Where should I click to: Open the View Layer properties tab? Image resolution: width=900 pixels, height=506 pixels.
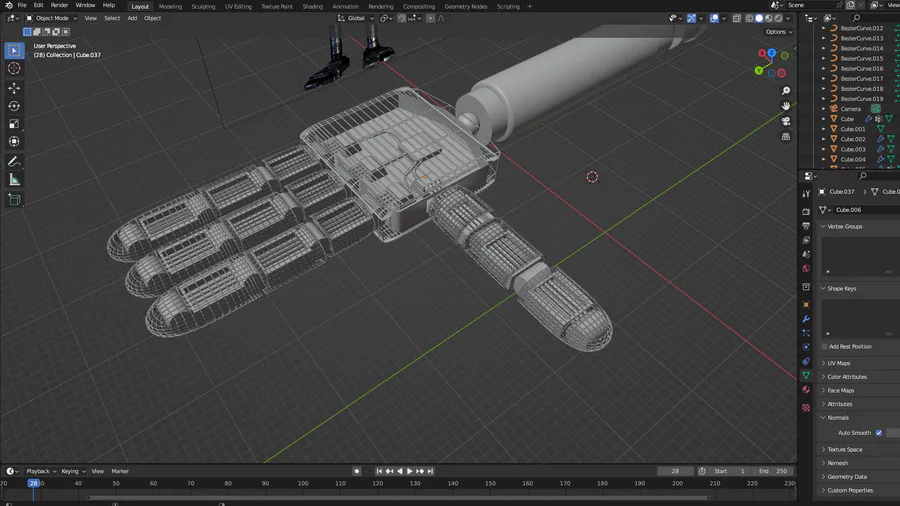tap(806, 240)
